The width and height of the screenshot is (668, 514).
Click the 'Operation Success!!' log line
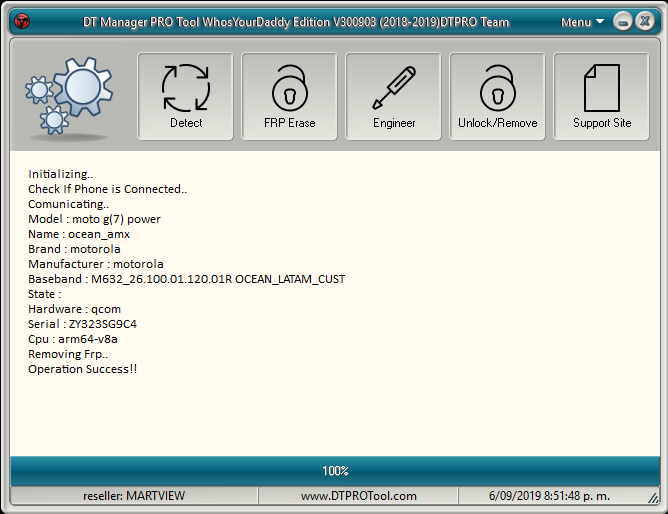click(x=82, y=369)
